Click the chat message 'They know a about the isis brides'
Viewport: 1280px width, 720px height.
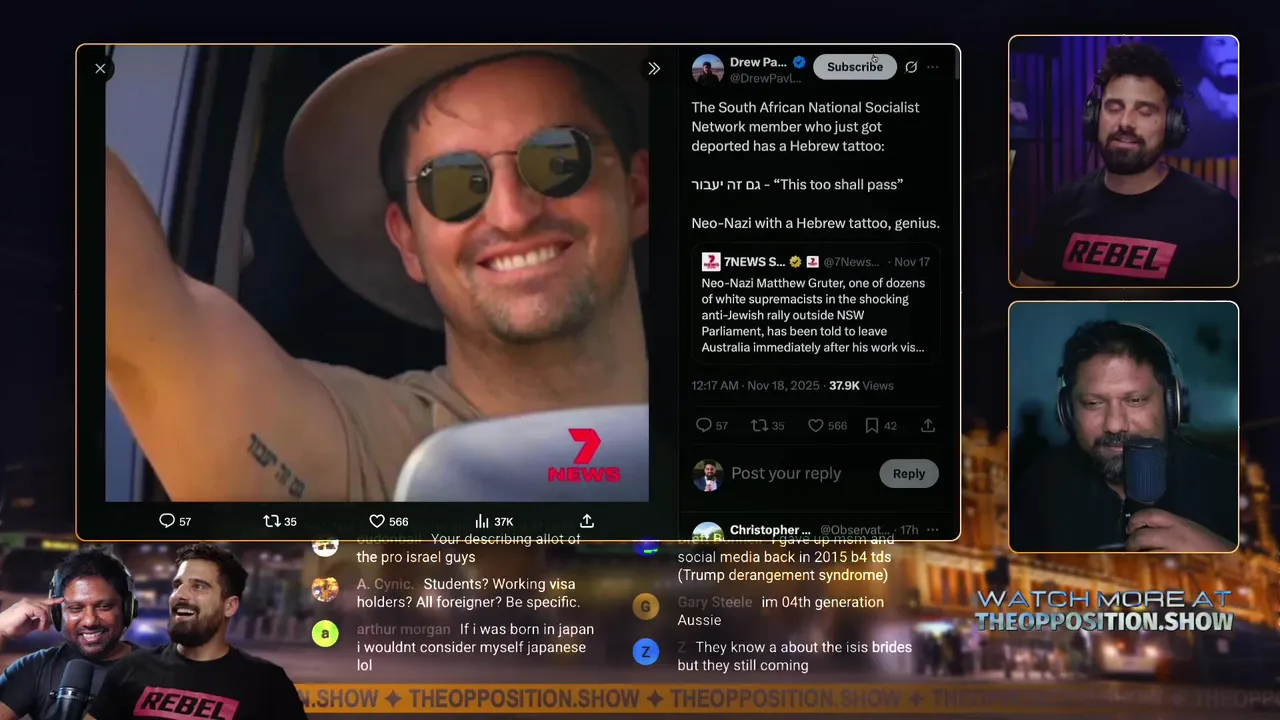[795, 656]
